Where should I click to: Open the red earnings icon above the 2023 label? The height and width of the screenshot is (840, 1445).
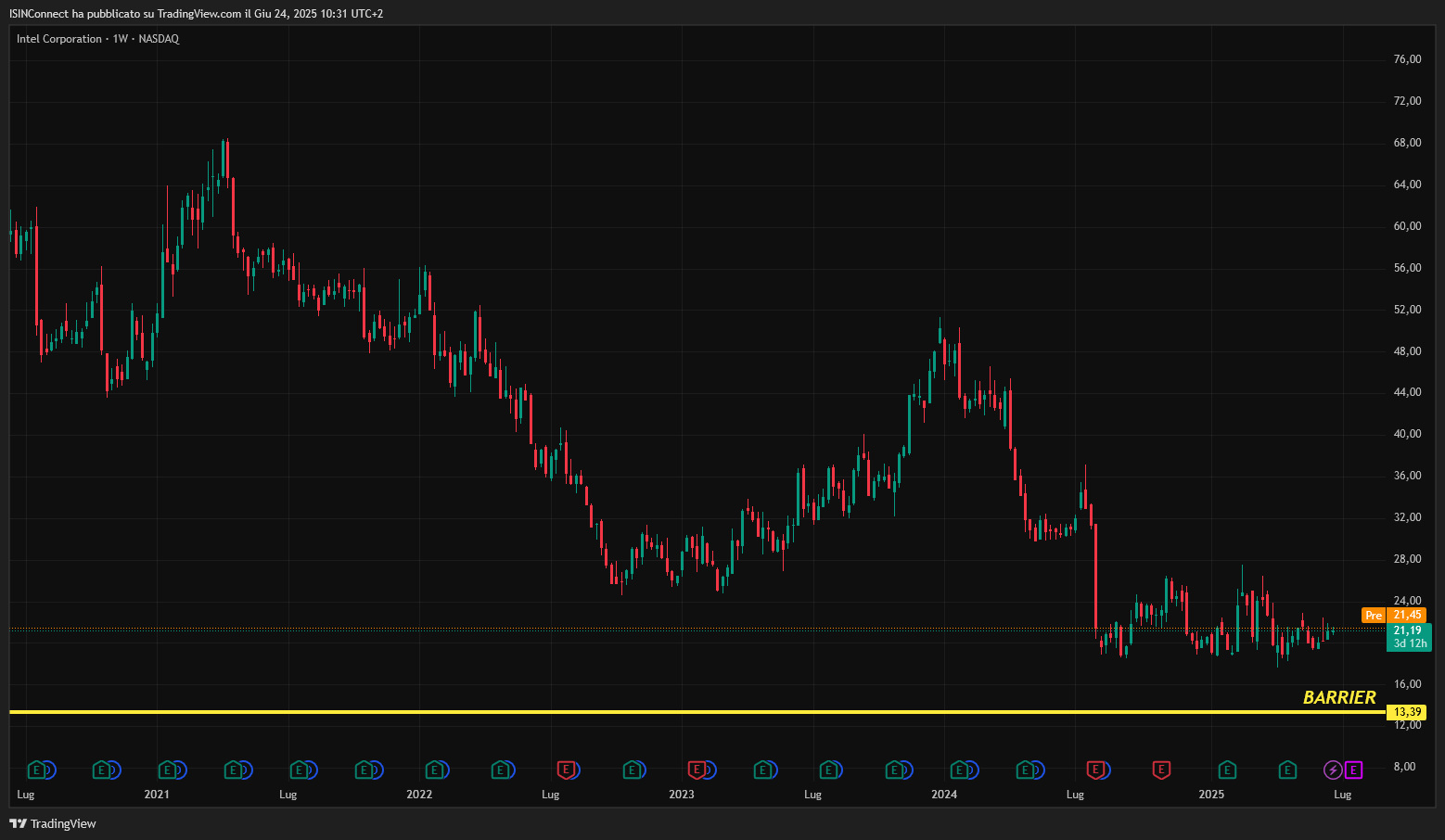click(x=697, y=770)
